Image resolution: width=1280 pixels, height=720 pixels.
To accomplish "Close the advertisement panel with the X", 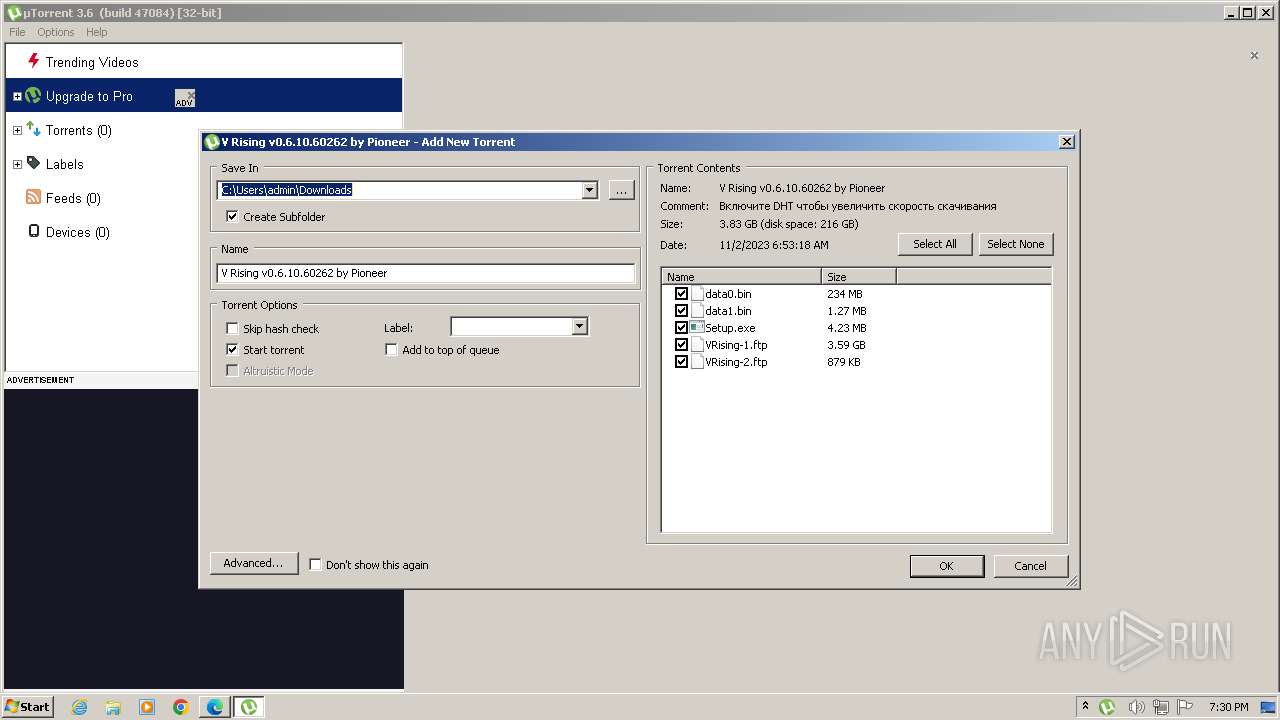I will 1254,56.
